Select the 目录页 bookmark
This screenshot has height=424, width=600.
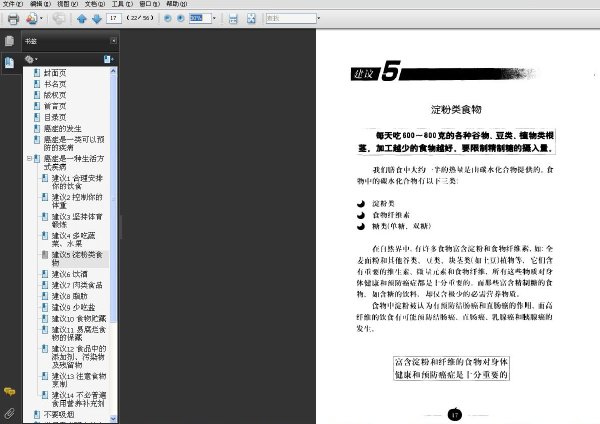point(55,117)
